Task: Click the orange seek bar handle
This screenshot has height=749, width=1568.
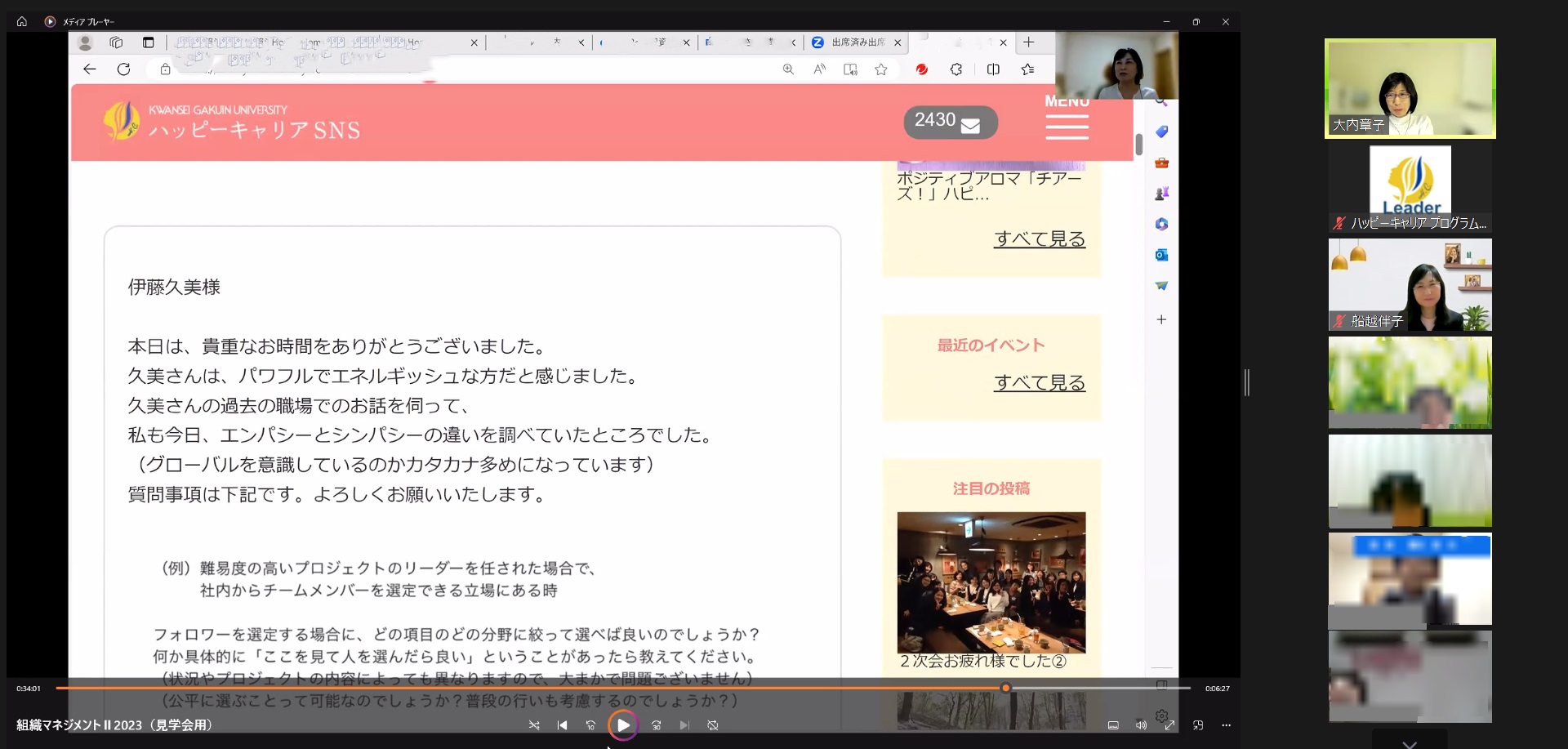Action: click(x=1006, y=689)
